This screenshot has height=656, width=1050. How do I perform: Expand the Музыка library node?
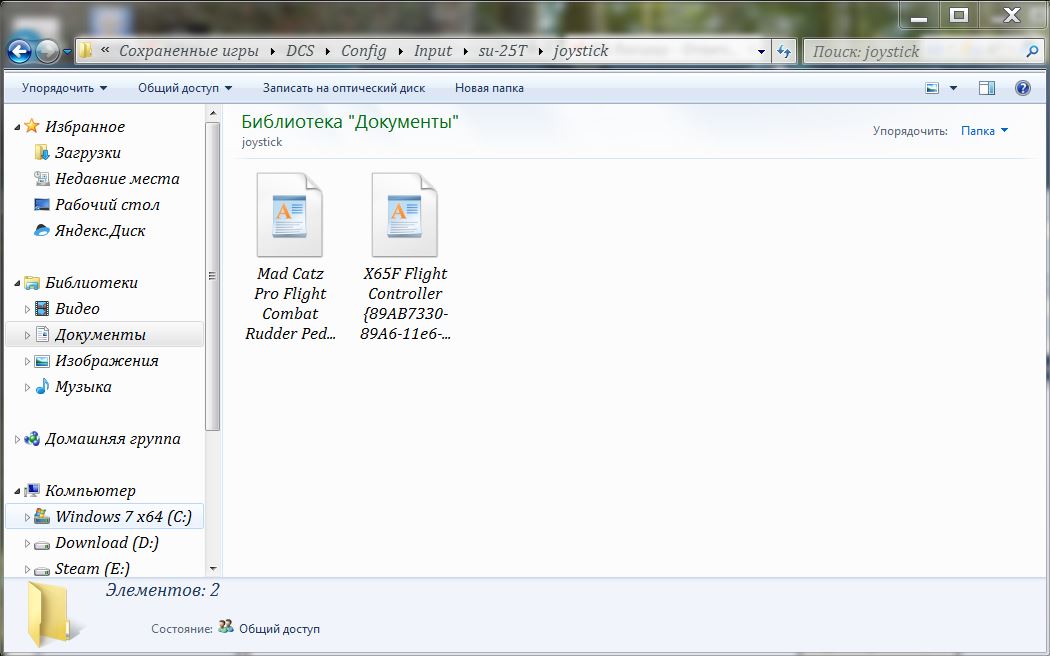point(27,388)
